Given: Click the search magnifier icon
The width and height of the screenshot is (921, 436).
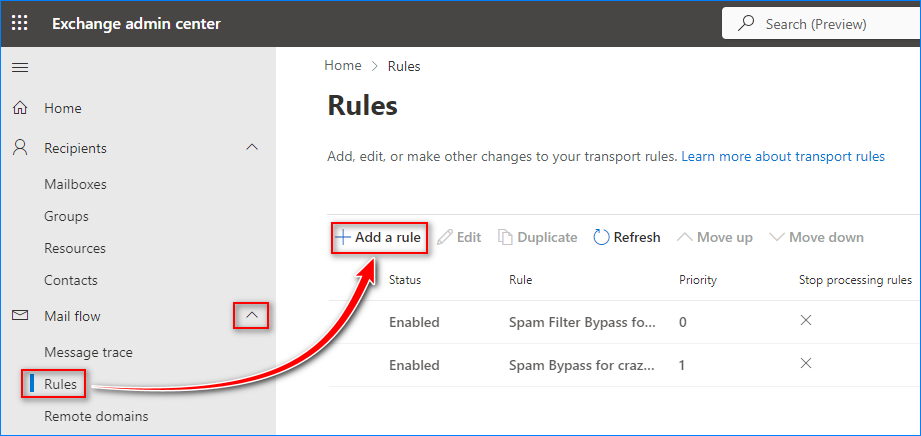Looking at the screenshot, I should (746, 24).
